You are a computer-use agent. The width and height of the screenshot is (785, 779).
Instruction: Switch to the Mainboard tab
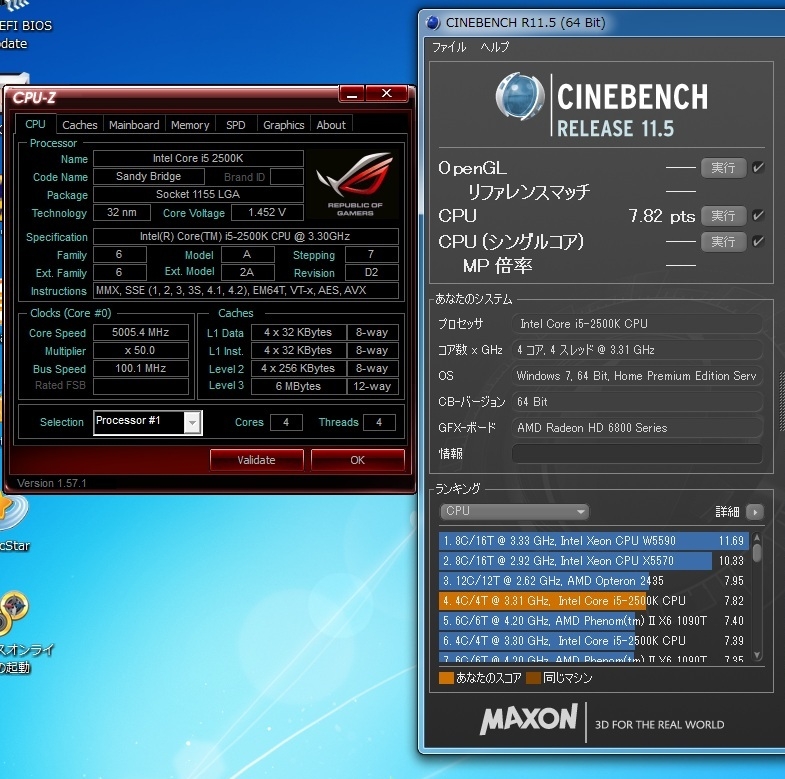[134, 125]
